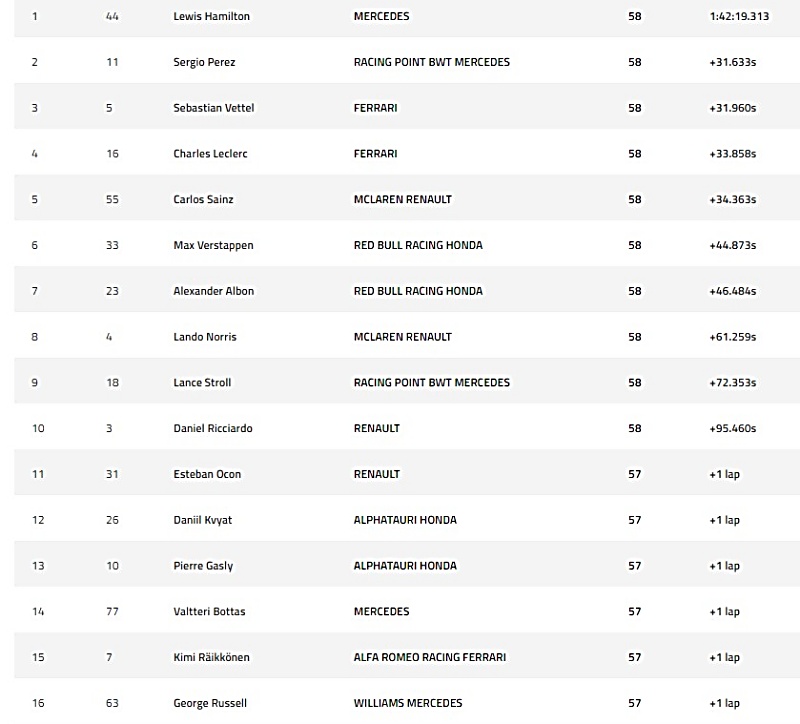The width and height of the screenshot is (800, 724).
Task: Click driver name Lewis Hamilton
Action: coord(211,16)
